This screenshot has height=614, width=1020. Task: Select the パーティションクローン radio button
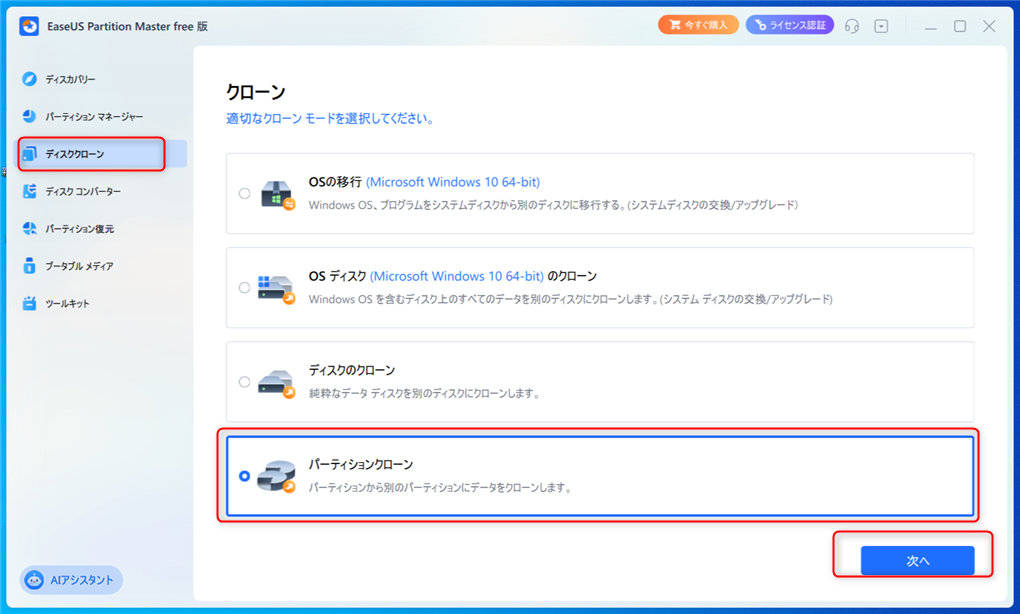pyautogui.click(x=244, y=476)
